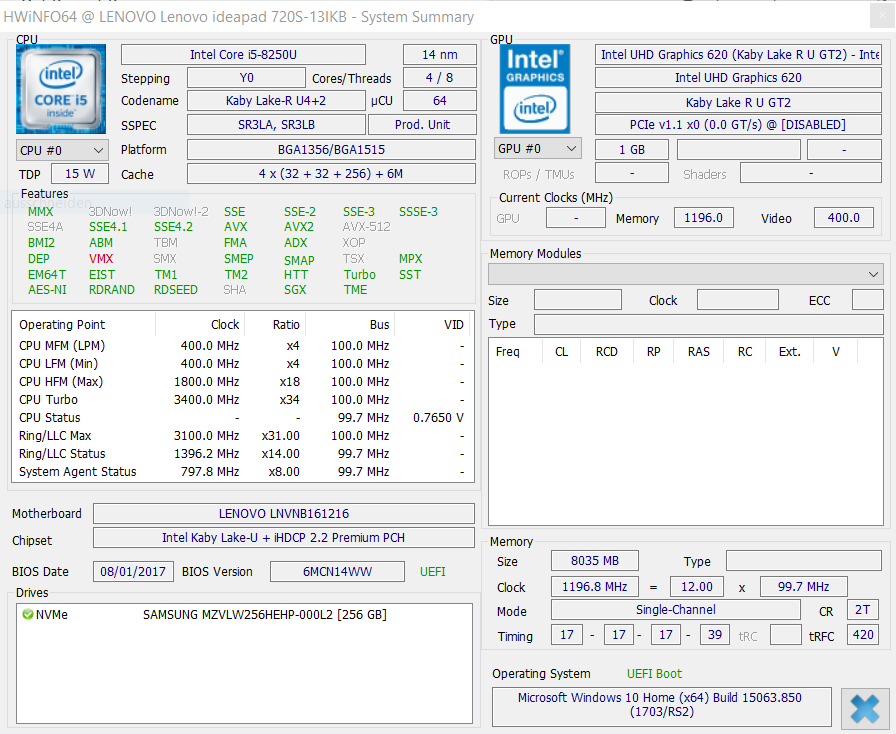
Task: Select the SAMSUNG MZVLW256HEHP drive entry
Action: 264,615
